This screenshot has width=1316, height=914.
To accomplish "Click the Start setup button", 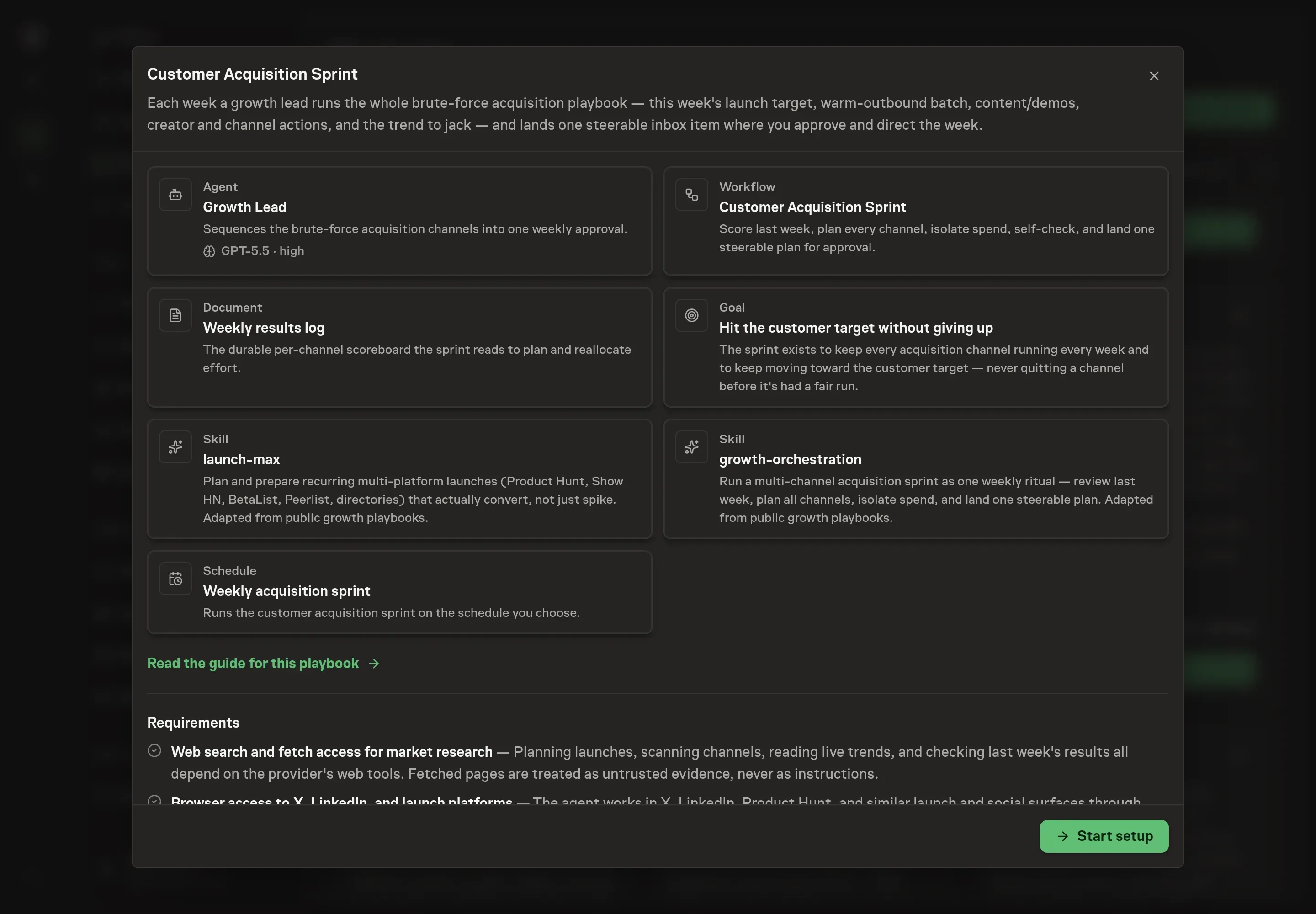I will pos(1104,835).
